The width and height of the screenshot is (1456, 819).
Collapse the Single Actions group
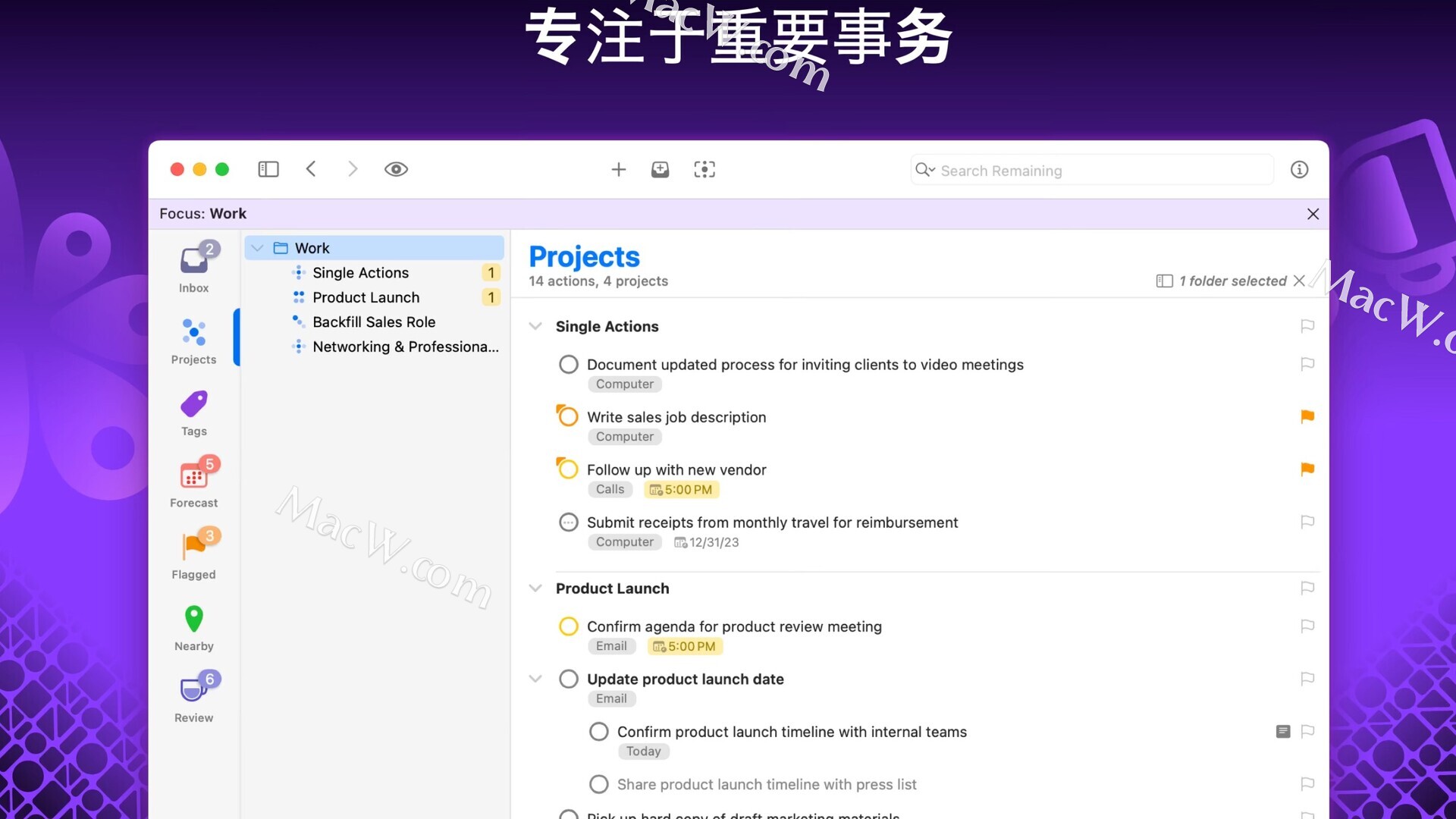pos(535,326)
